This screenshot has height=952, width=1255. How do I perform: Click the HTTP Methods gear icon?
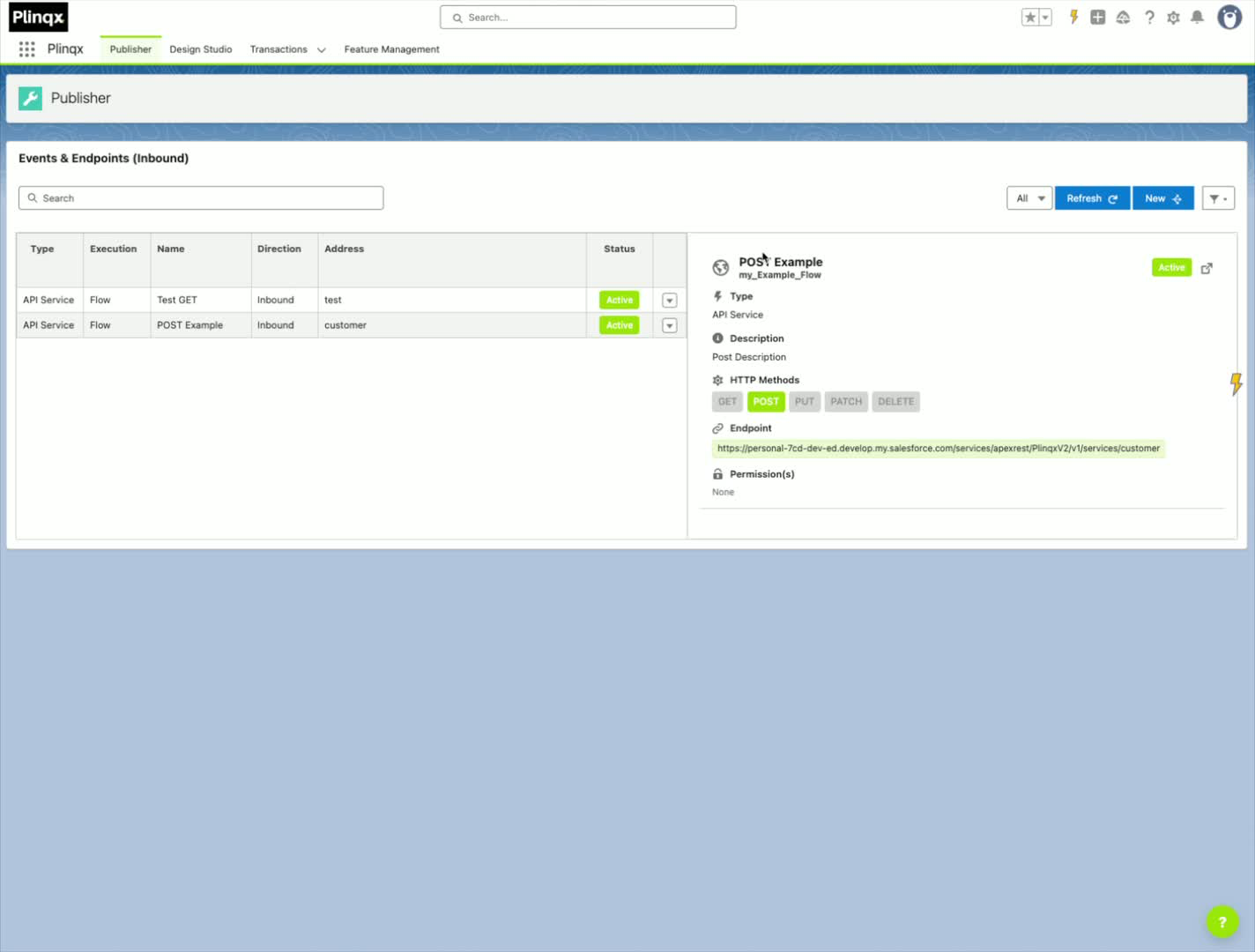tap(717, 381)
